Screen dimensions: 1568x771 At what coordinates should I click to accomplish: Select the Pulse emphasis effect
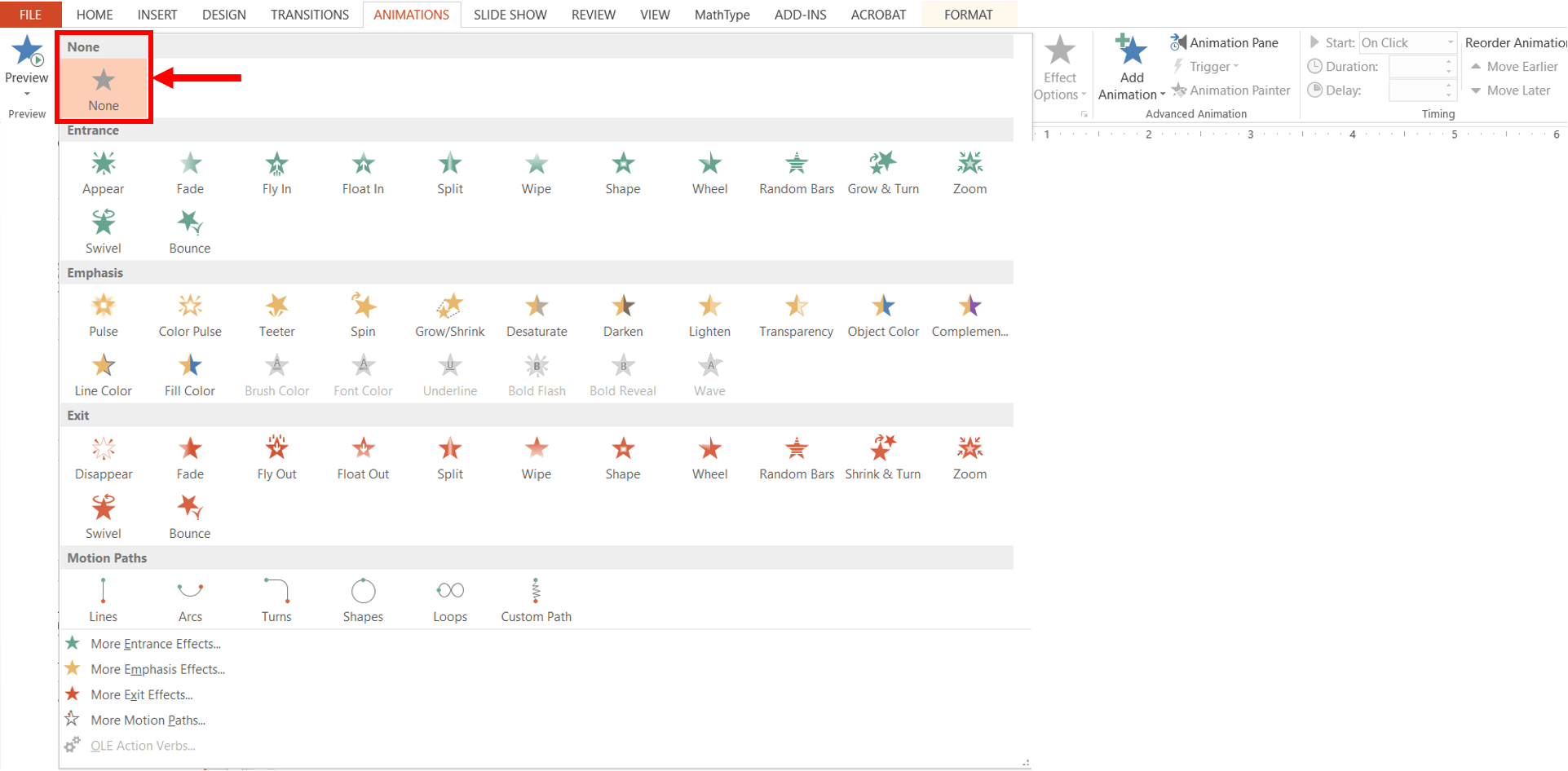click(x=104, y=316)
